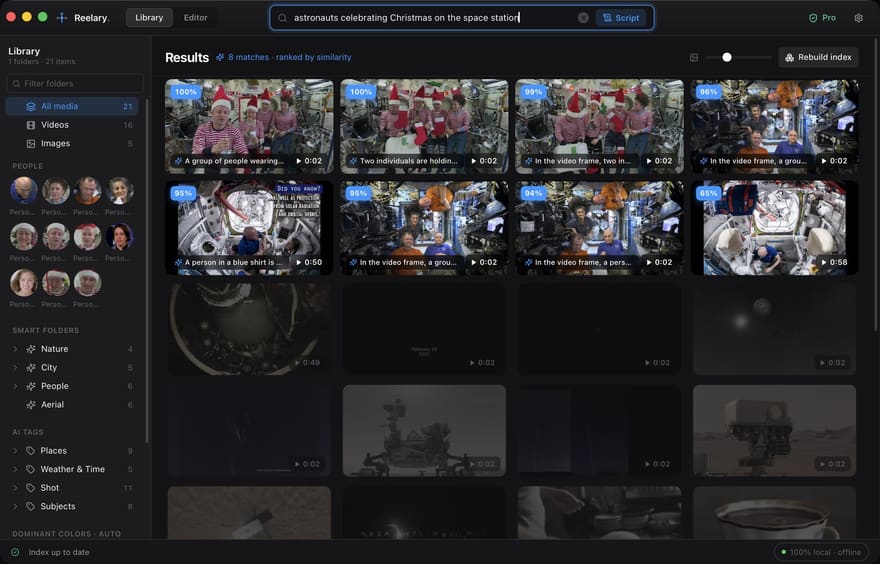The width and height of the screenshot is (880, 564).
Task: Click the Filter folders input field
Action: 75,84
